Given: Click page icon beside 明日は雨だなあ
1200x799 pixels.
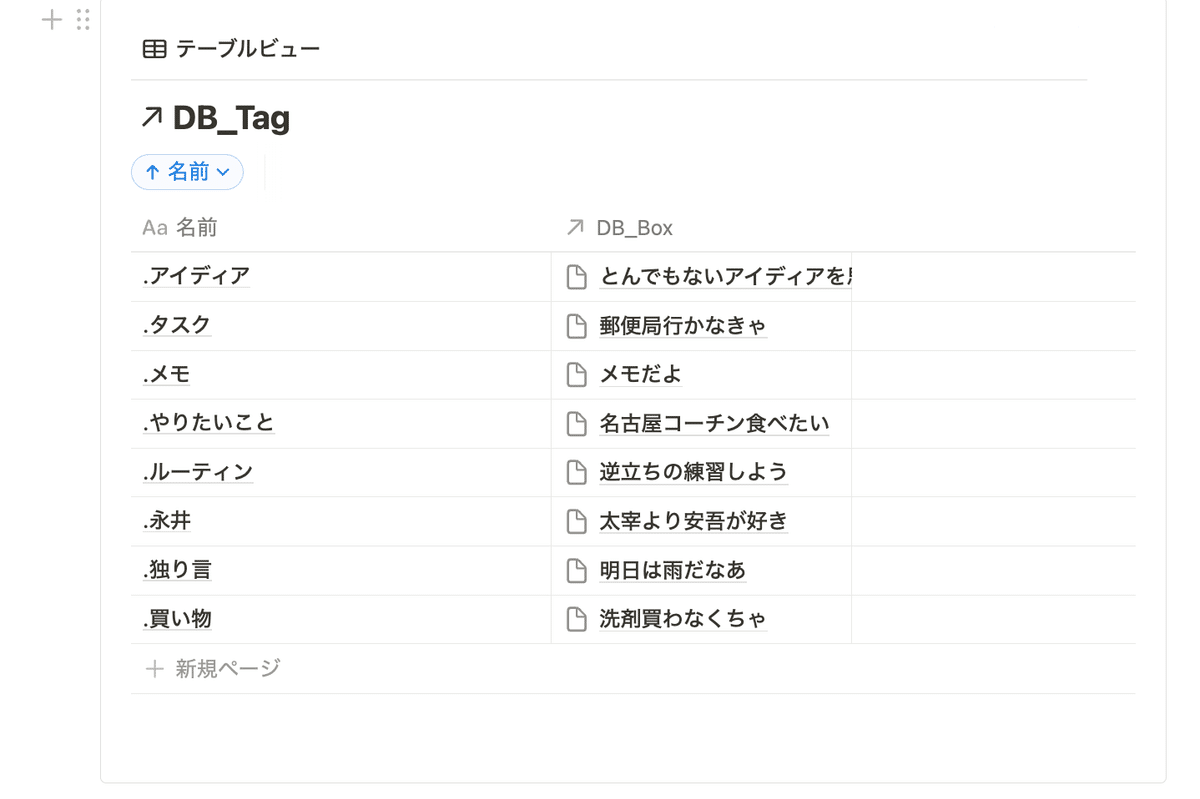Looking at the screenshot, I should tap(576, 571).
